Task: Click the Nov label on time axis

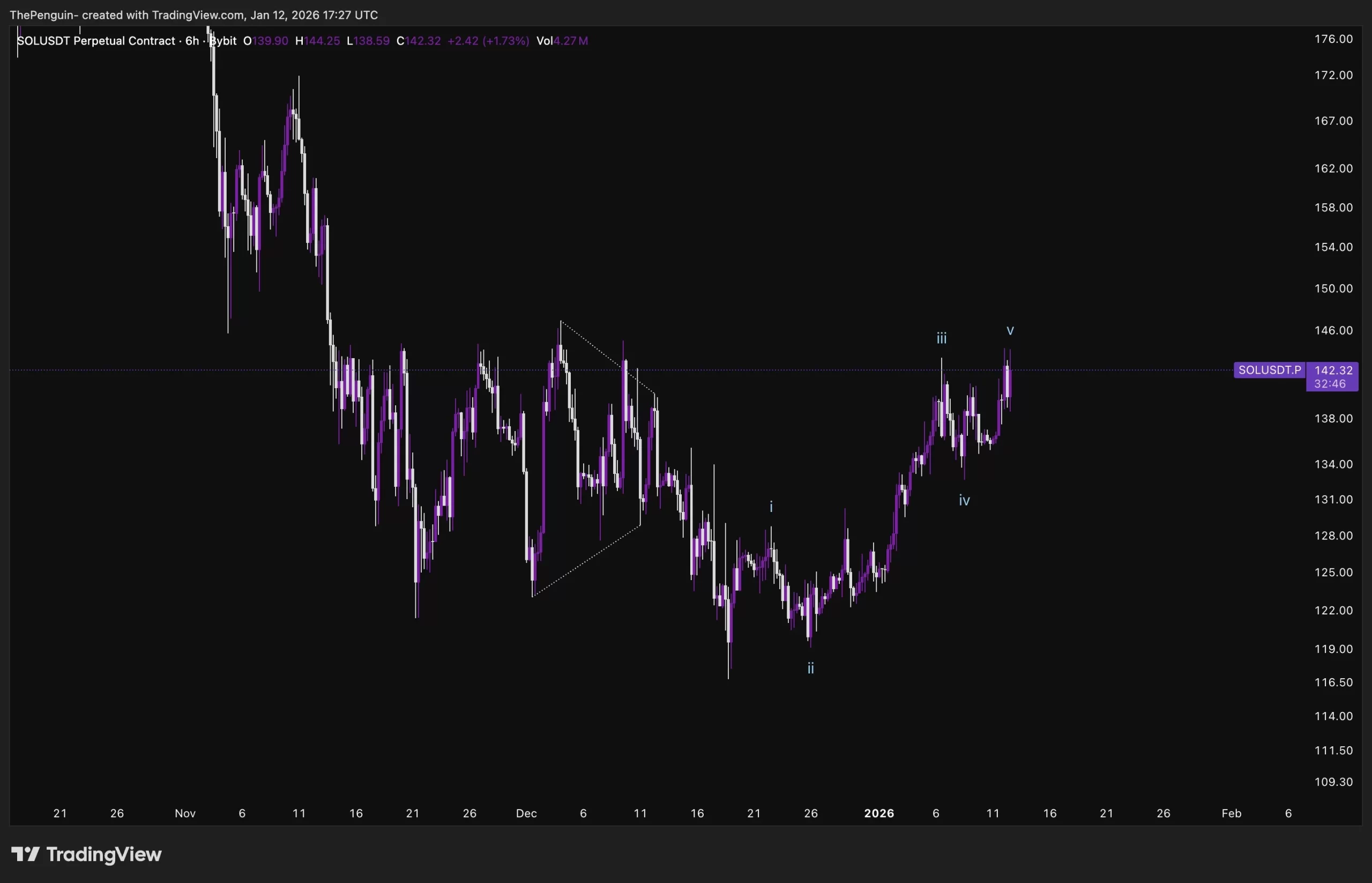Action: pos(185,813)
